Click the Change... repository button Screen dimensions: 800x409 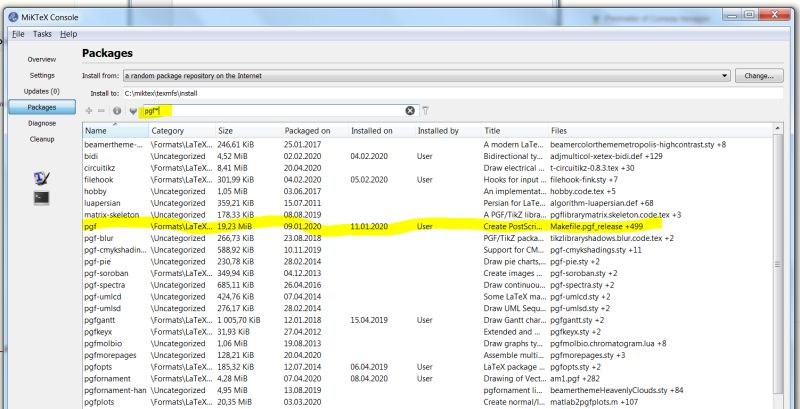click(759, 75)
